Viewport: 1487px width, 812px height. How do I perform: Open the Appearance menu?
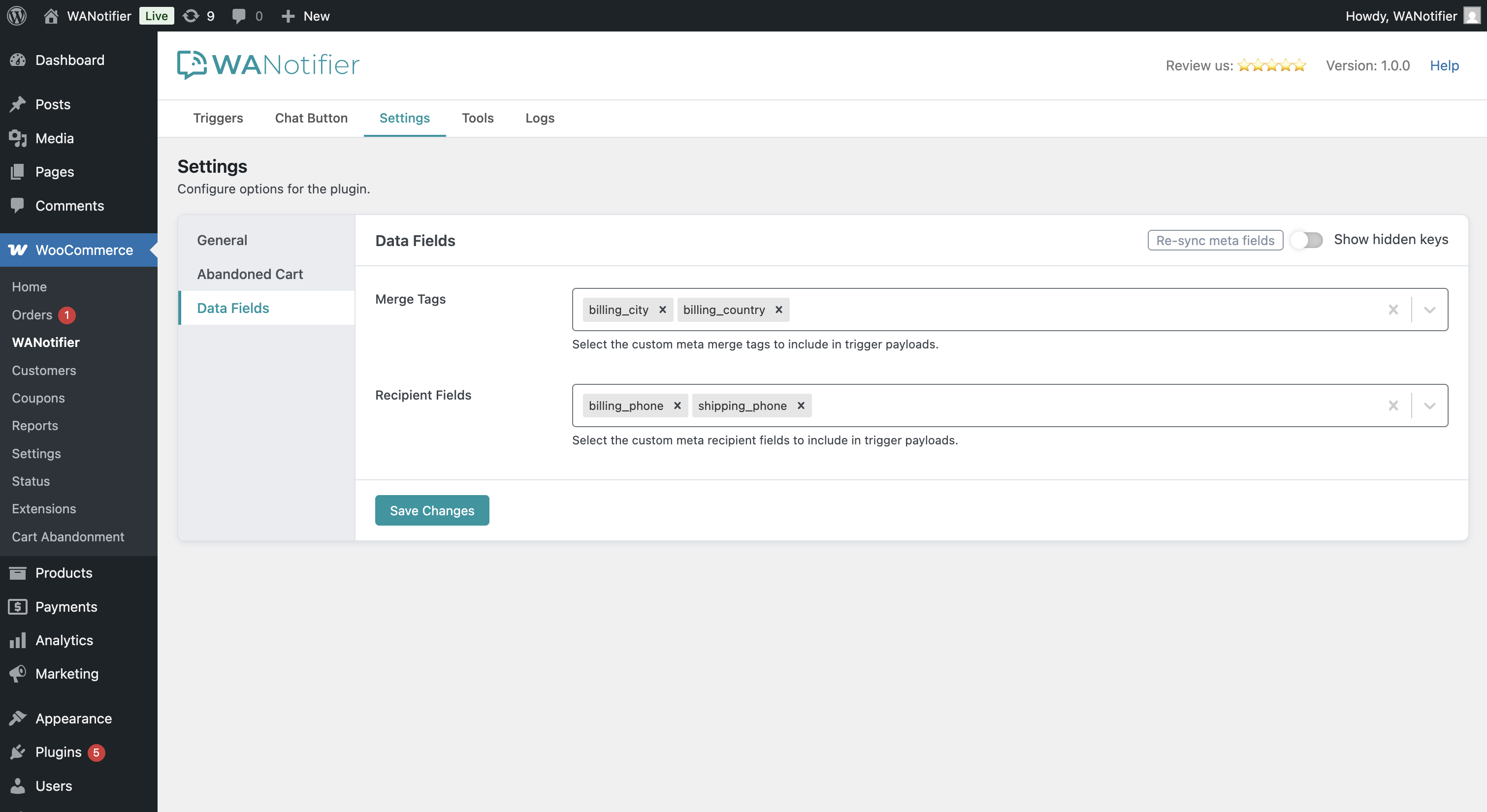73,718
